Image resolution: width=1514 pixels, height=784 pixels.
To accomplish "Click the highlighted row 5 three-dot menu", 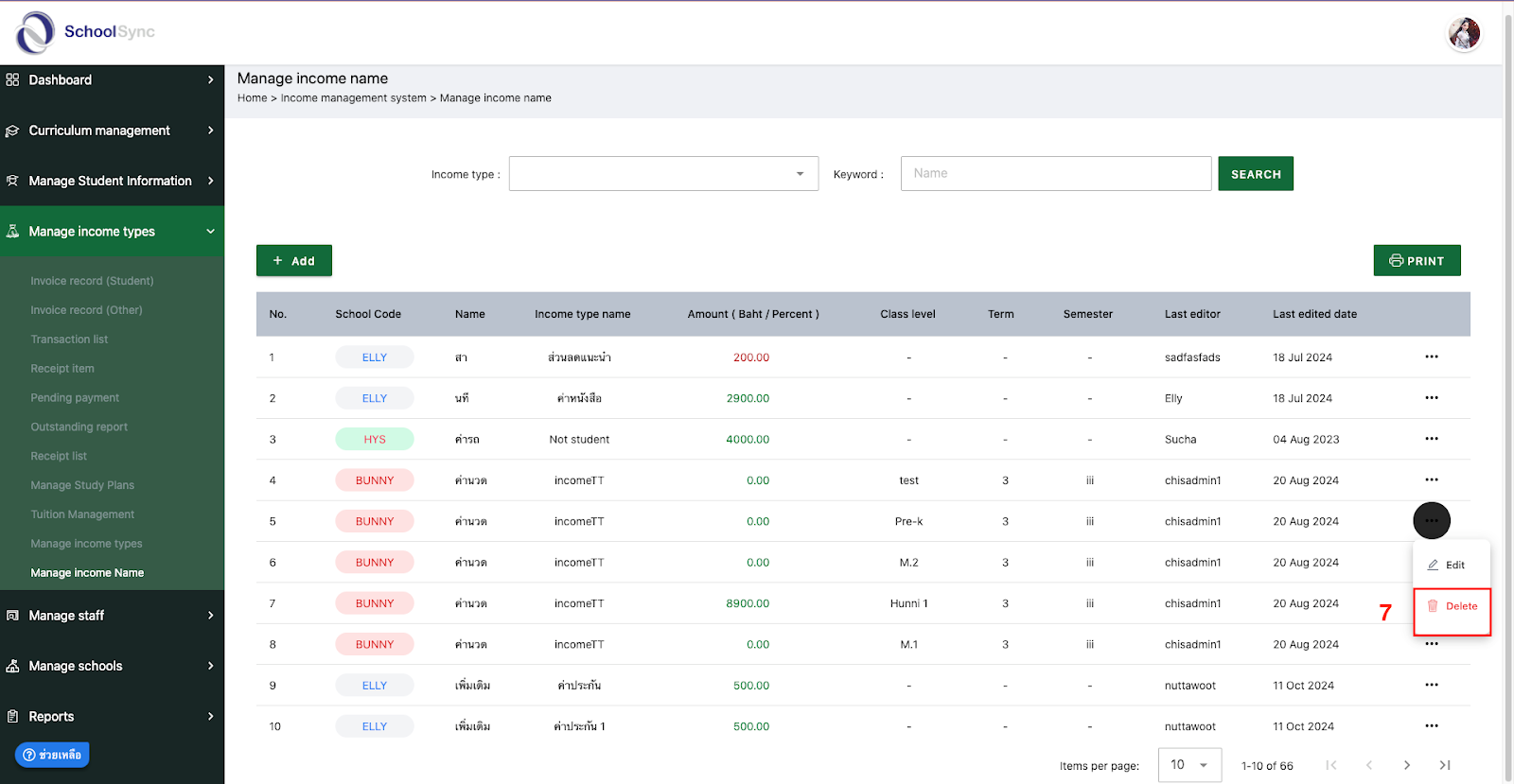I will coord(1432,520).
